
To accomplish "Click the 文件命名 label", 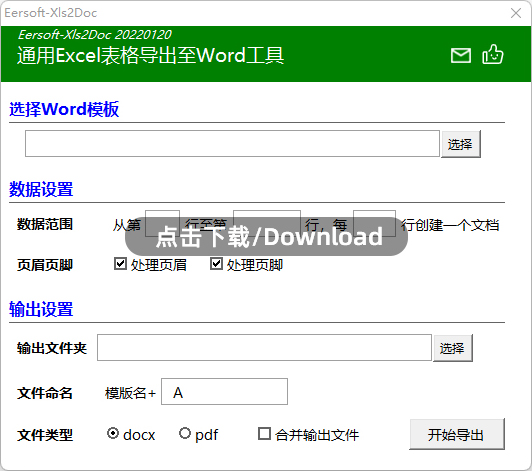I will [x=45, y=393].
